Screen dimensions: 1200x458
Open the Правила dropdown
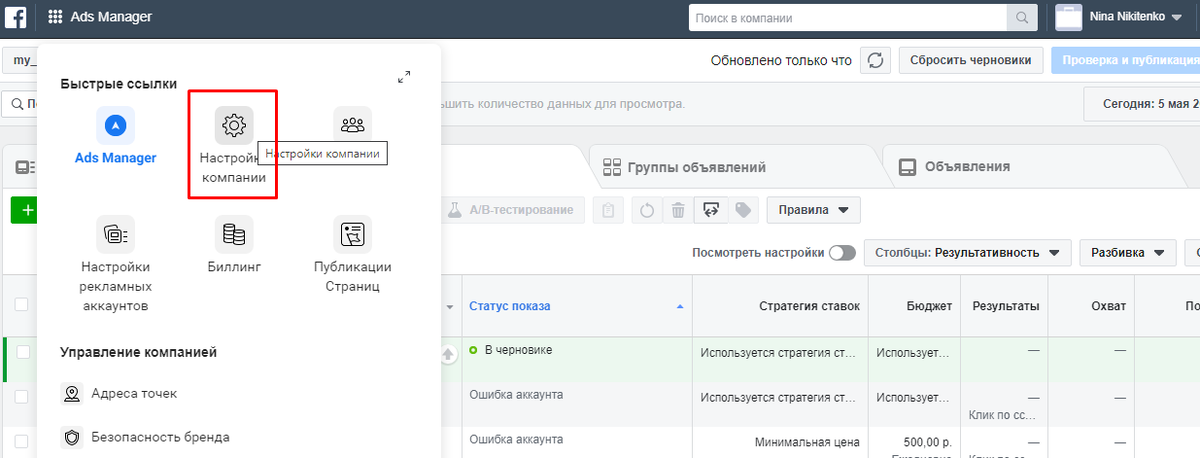pos(813,210)
